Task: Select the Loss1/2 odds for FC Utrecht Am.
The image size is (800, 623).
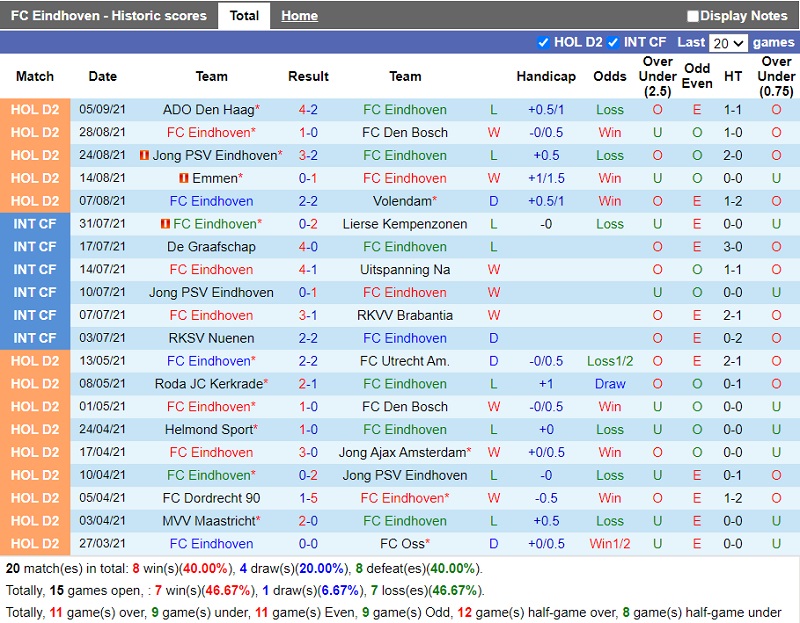Action: point(610,361)
